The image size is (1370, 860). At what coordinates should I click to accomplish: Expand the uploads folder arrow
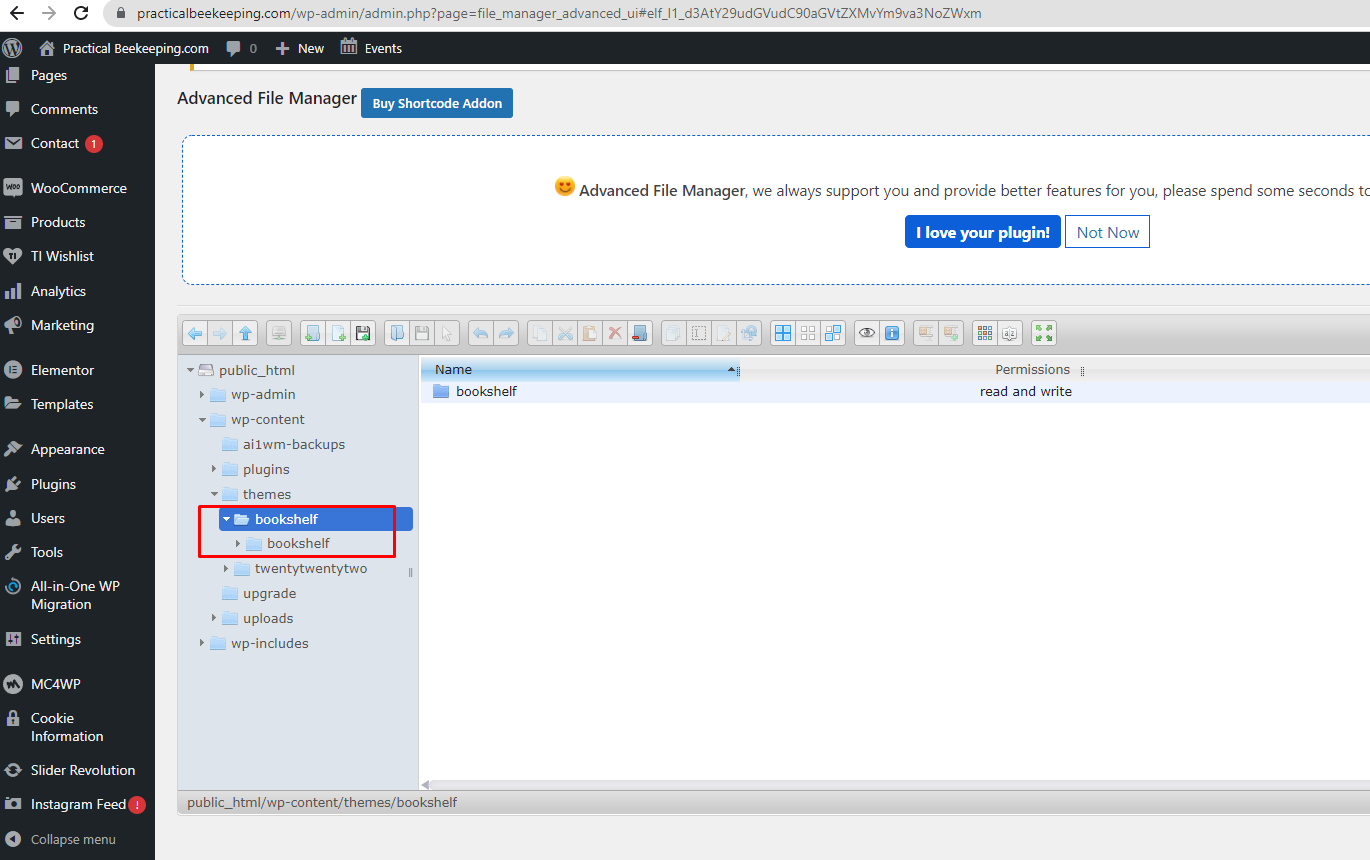[x=214, y=618]
